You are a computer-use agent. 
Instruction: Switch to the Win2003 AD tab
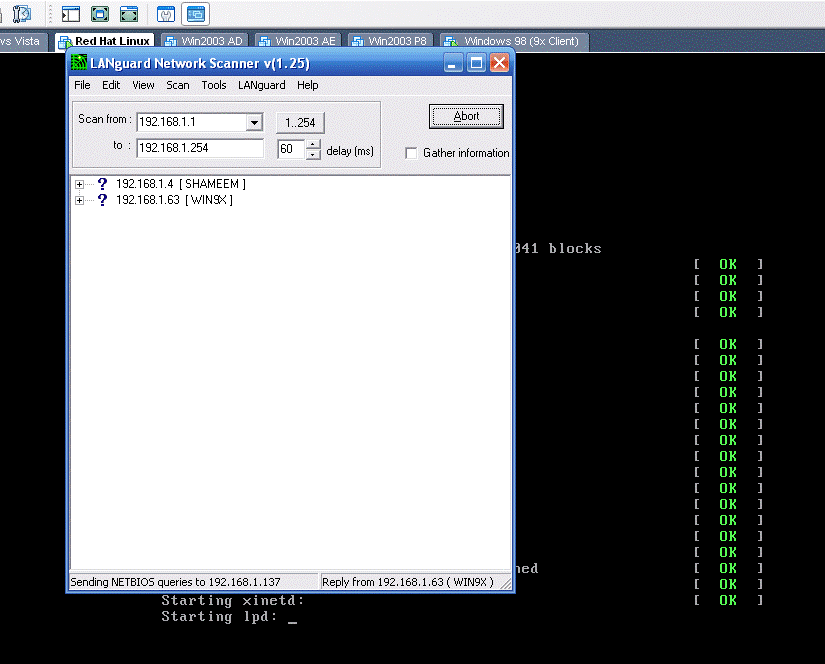coord(205,41)
